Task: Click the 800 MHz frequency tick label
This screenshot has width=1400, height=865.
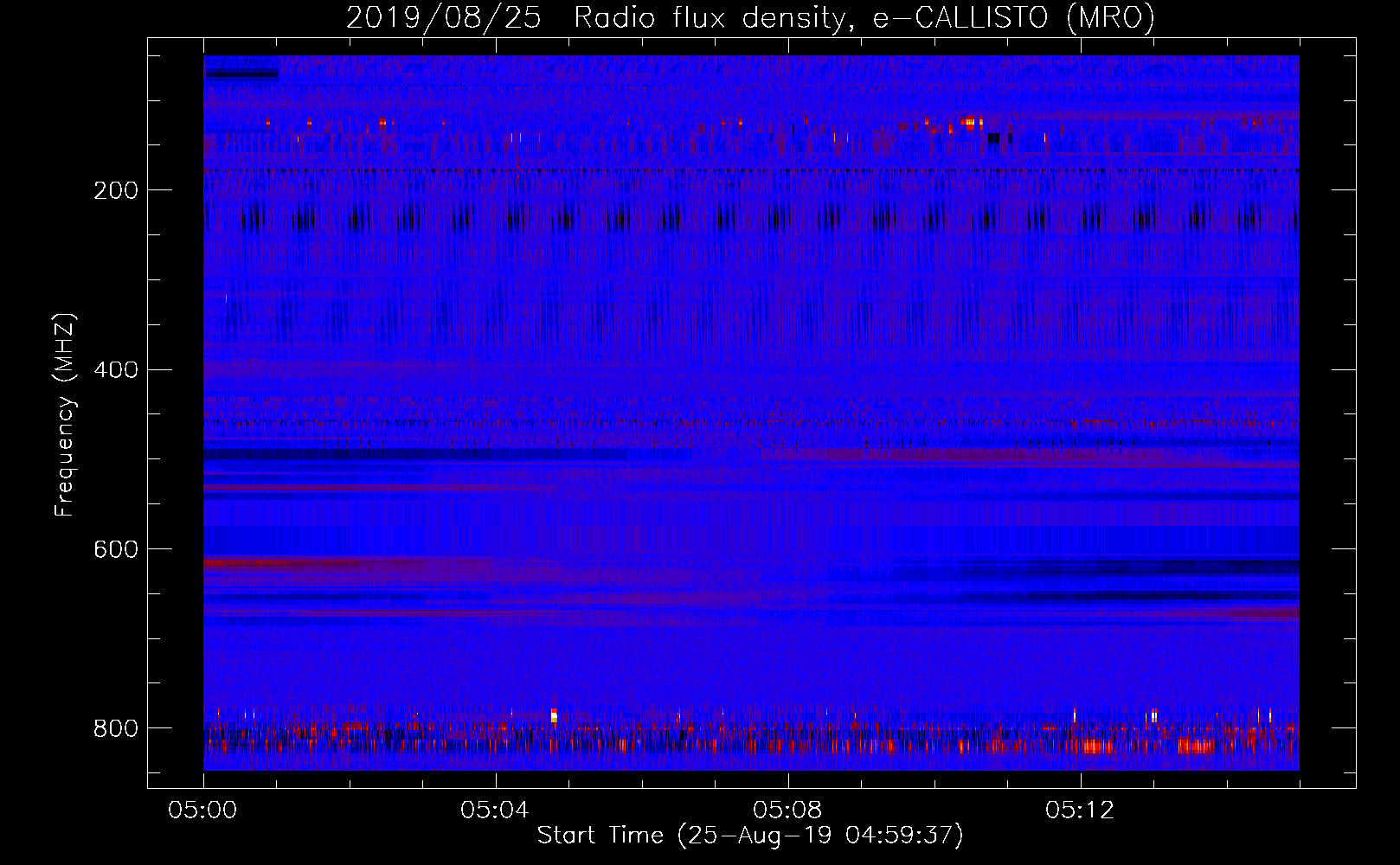Action: pos(116,728)
